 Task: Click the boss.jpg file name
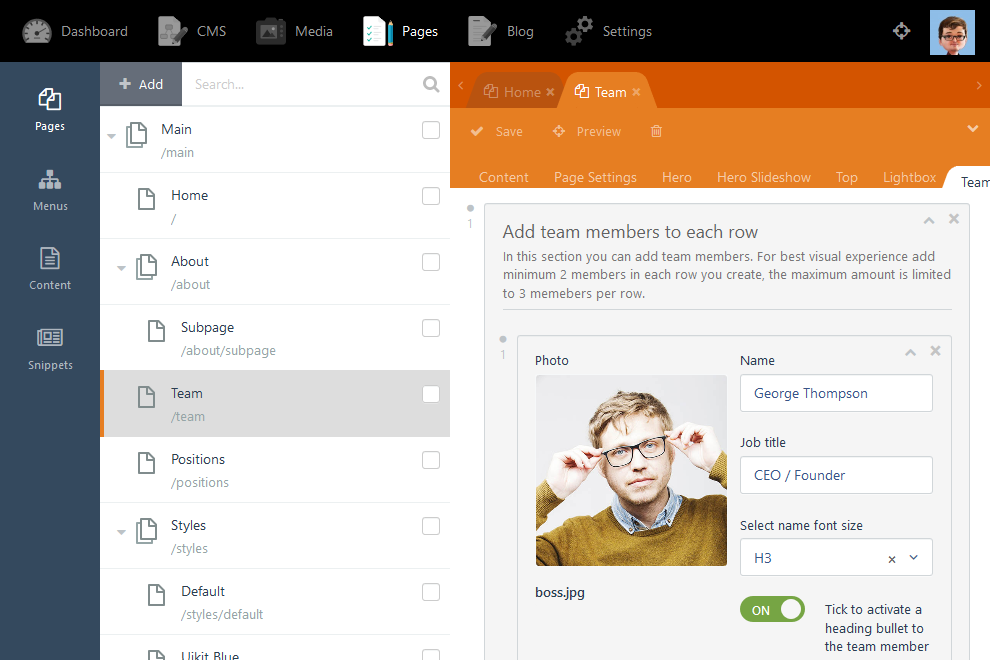(x=560, y=592)
